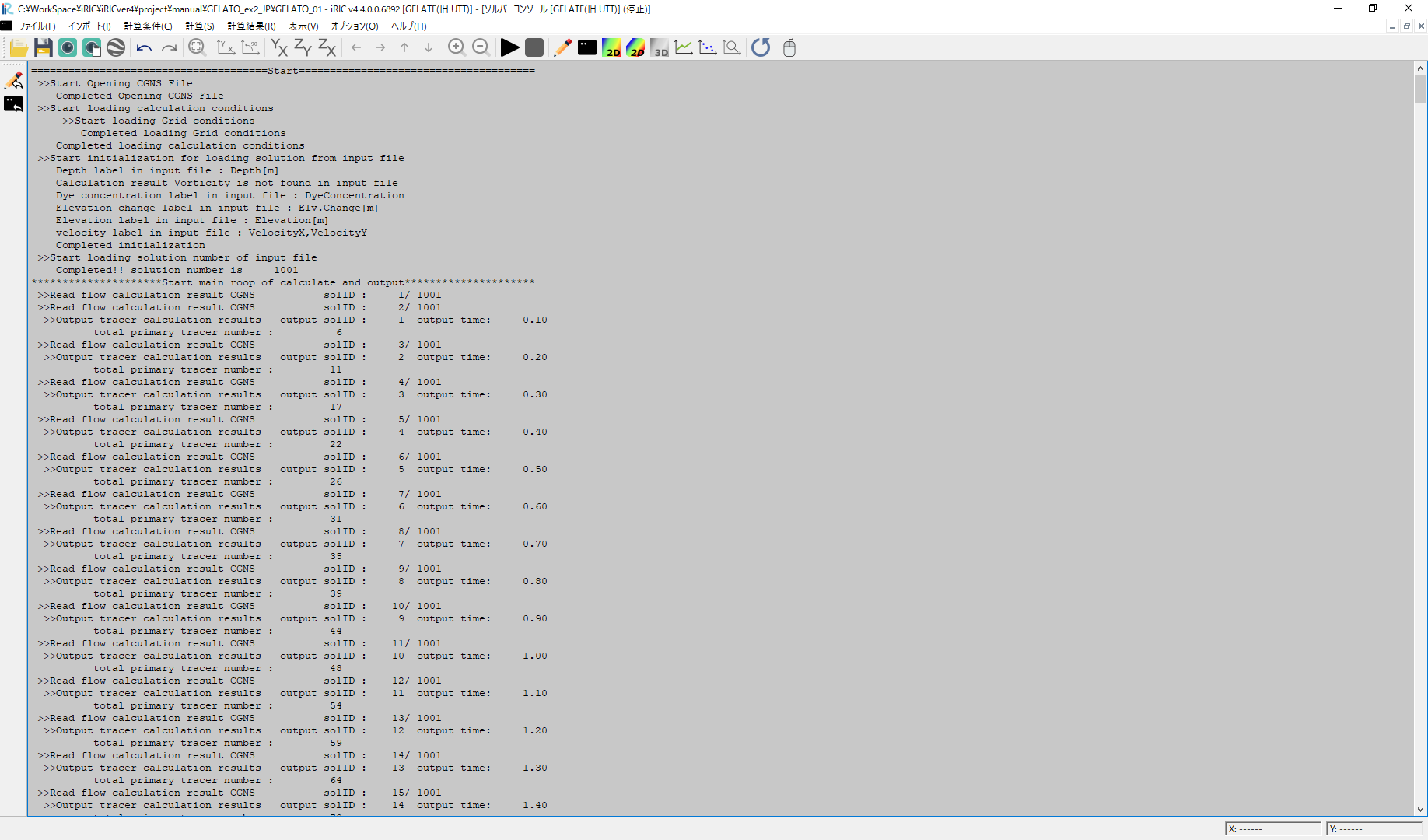Click the mouse hint icon in the toolbar

(789, 48)
